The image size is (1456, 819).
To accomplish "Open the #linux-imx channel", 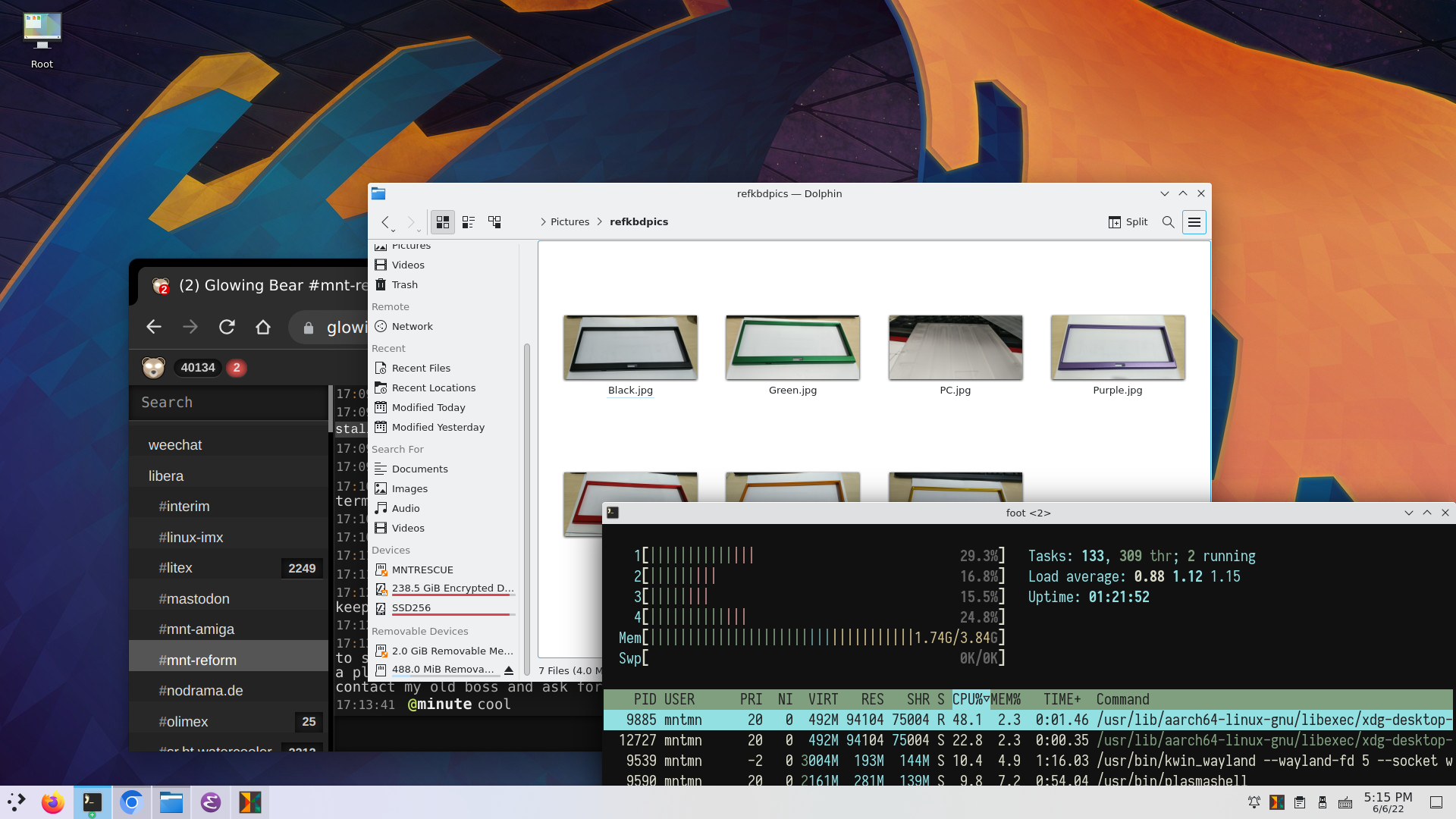I will point(228,538).
